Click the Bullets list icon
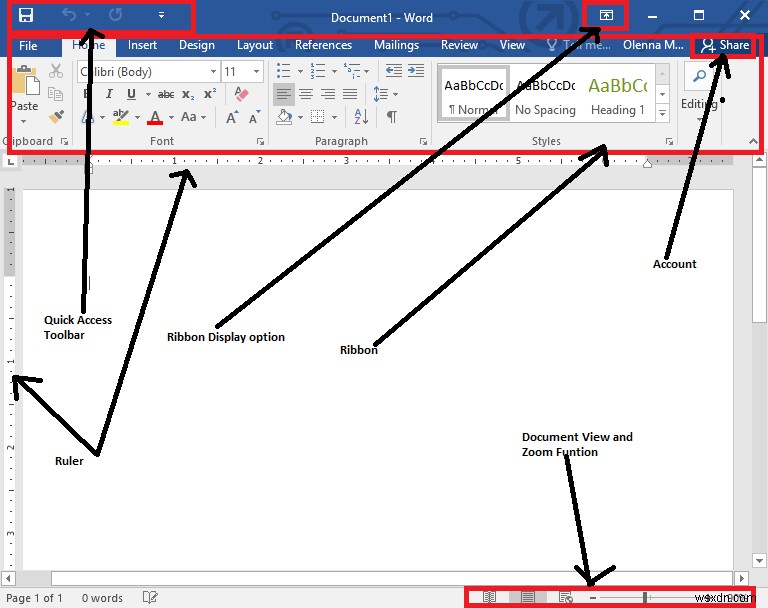 (x=283, y=71)
